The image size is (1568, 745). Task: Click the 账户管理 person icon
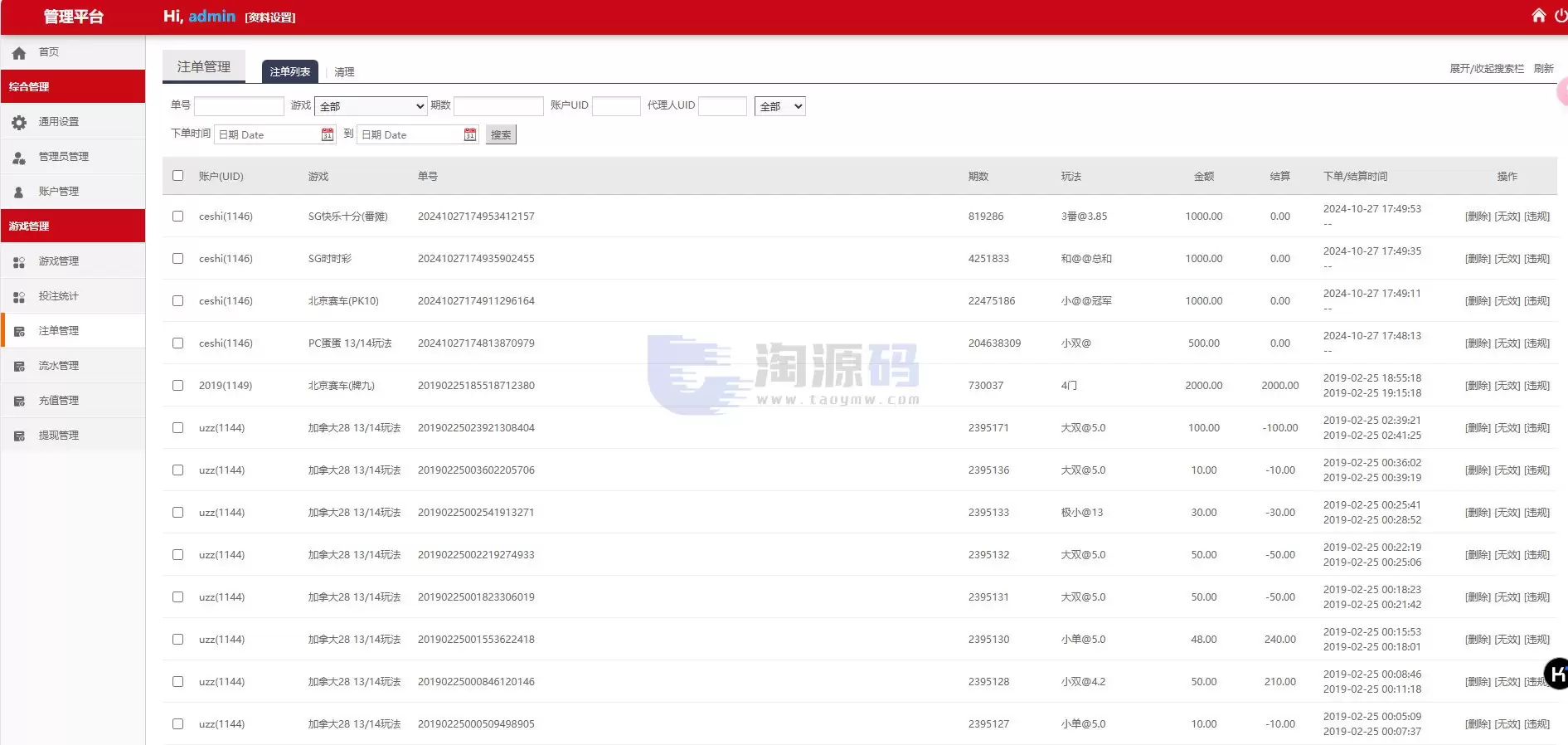[x=18, y=192]
